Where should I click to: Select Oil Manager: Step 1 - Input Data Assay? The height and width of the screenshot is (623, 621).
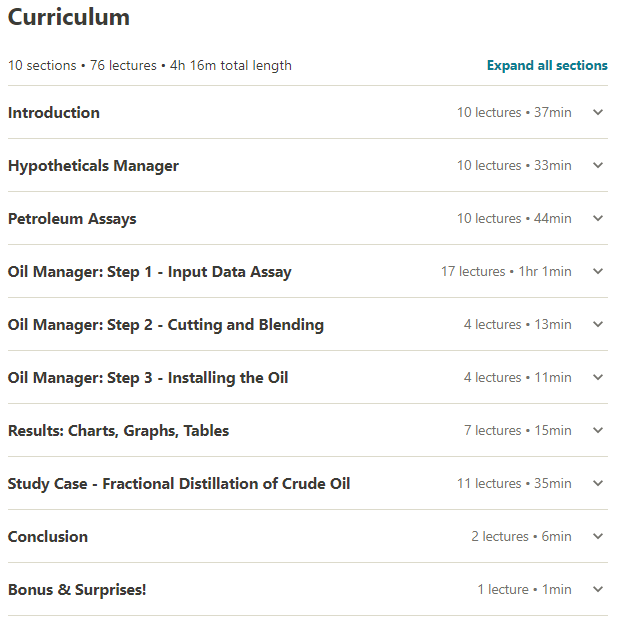149,272
